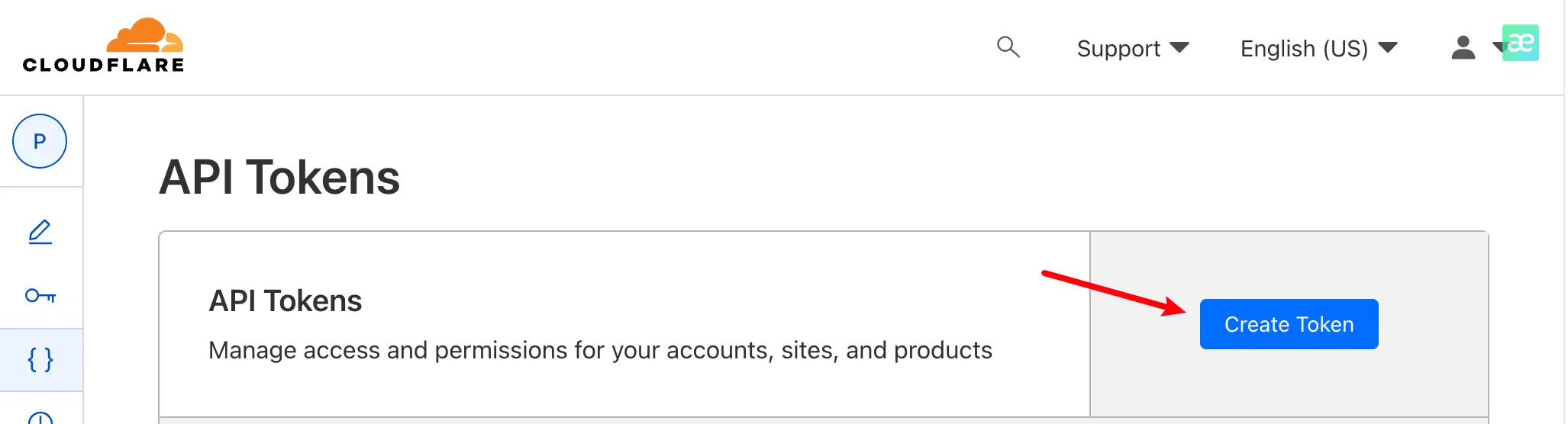Select the circled P account avatar
This screenshot has height=424, width=1568.
pyautogui.click(x=40, y=141)
